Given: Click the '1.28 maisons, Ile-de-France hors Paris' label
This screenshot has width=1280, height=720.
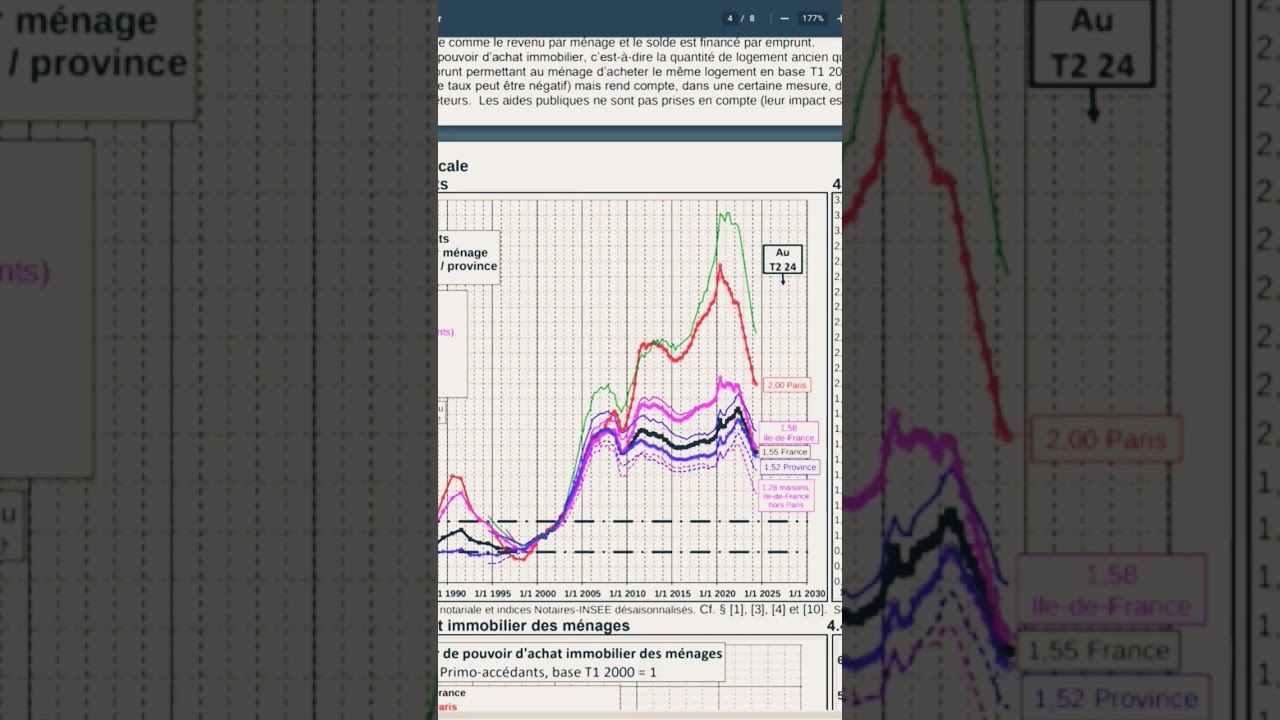Looking at the screenshot, I should point(786,496).
